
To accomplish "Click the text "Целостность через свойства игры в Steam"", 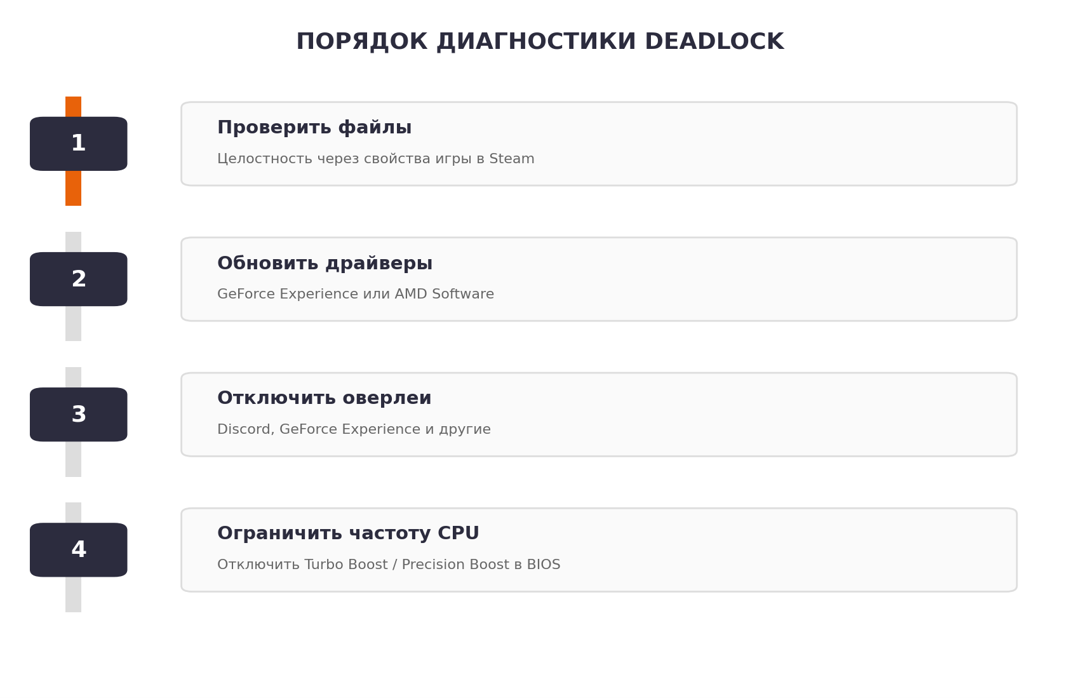I will point(376,158).
